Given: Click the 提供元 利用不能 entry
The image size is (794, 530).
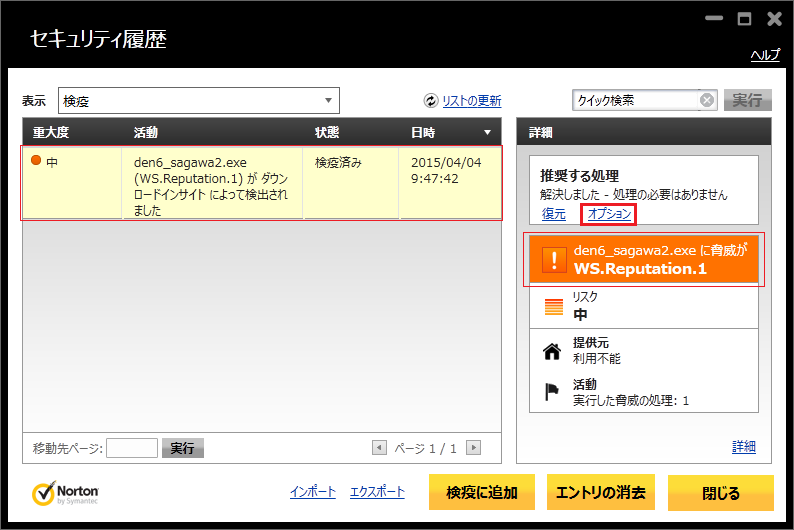Looking at the screenshot, I should tap(597, 351).
